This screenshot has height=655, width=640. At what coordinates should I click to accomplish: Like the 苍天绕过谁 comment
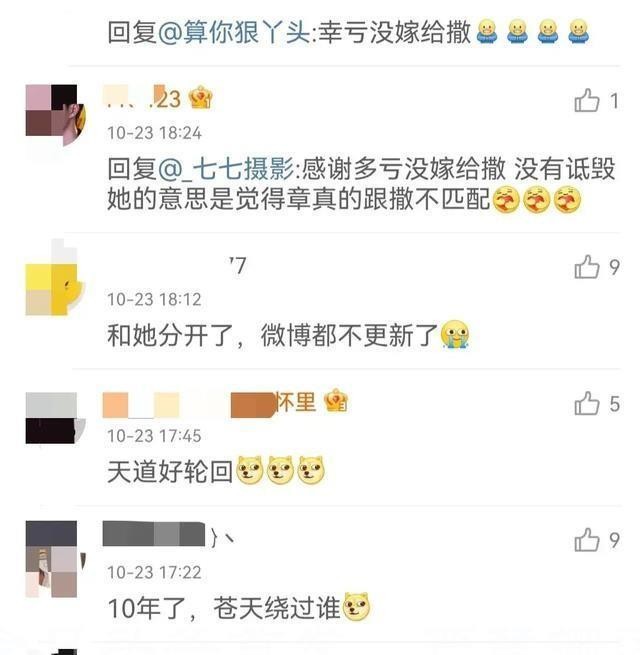587,540
